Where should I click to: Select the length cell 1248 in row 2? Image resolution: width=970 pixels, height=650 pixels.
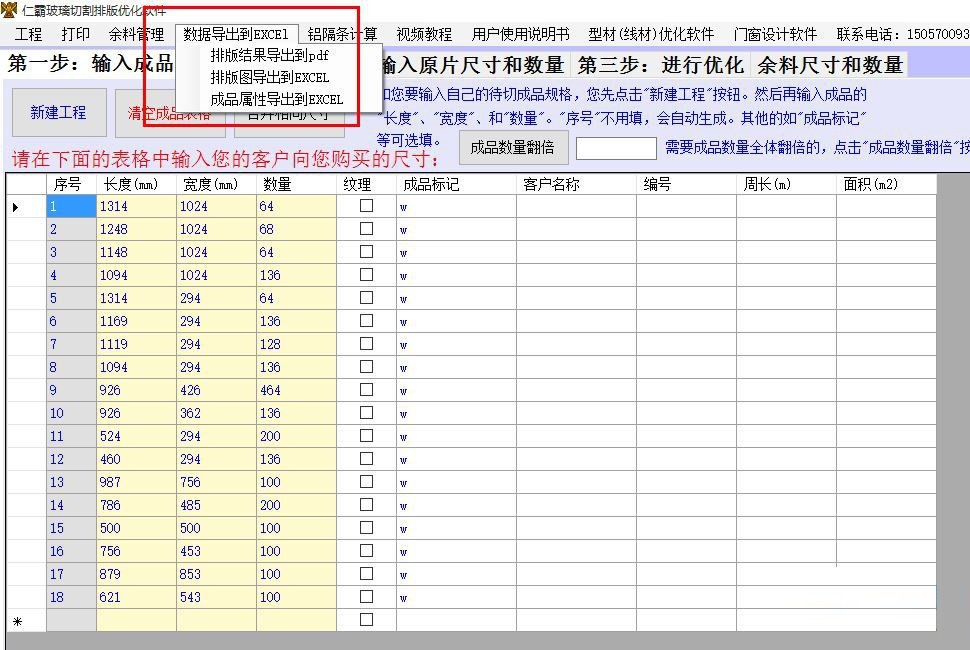point(137,229)
